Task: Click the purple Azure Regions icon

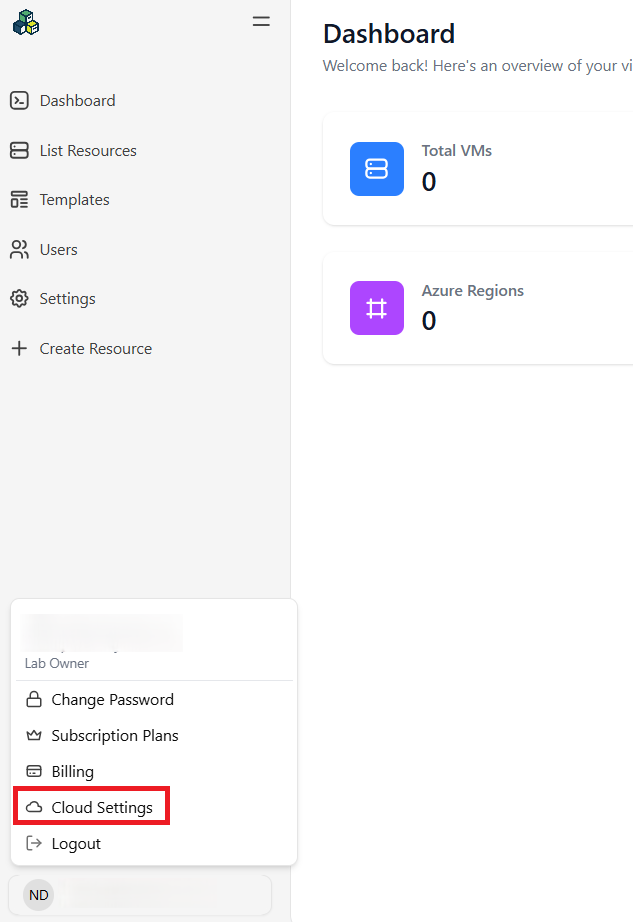Action: click(377, 308)
